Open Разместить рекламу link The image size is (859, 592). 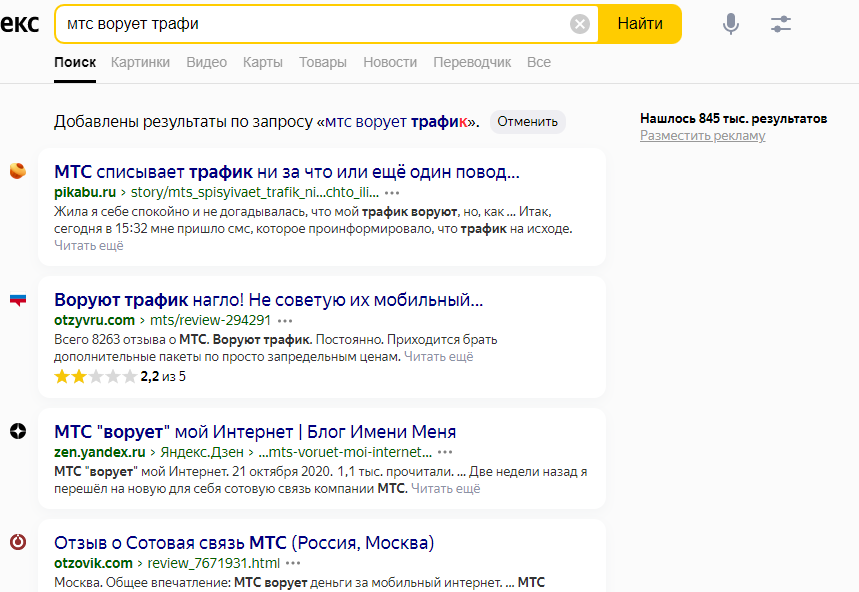(702, 135)
